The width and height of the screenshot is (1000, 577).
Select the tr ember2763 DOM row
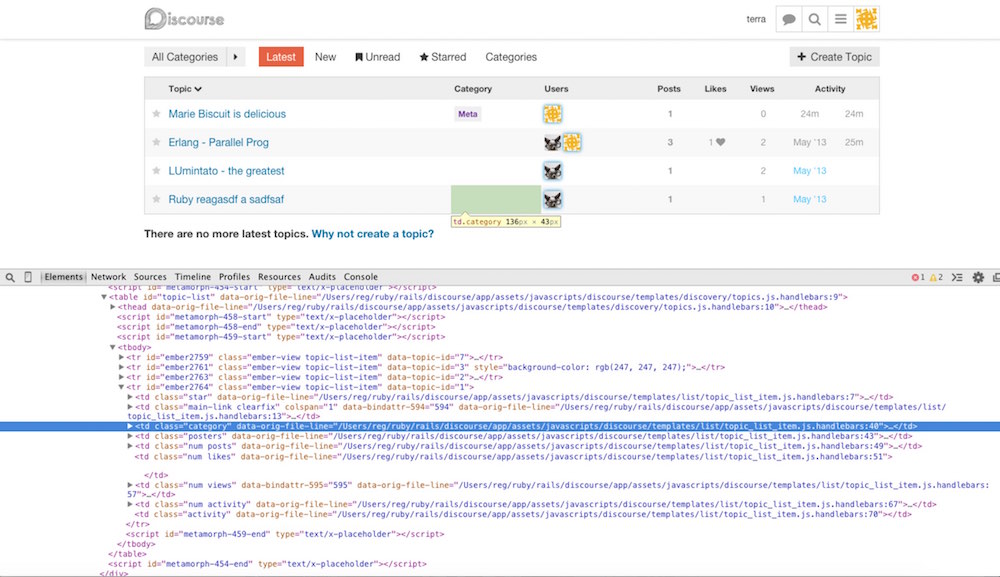click(314, 377)
